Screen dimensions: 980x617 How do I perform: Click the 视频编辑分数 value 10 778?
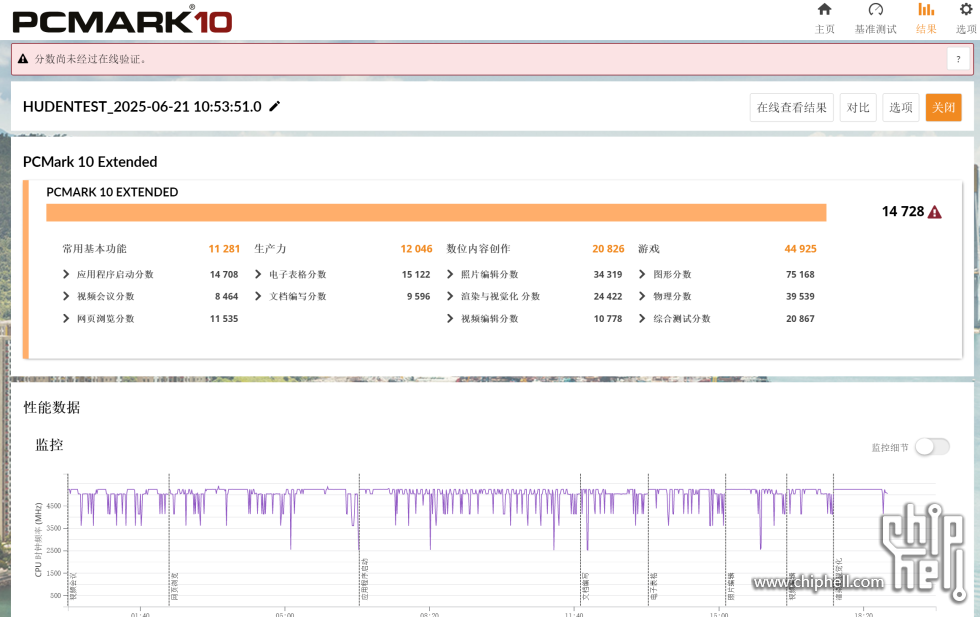[x=608, y=319]
